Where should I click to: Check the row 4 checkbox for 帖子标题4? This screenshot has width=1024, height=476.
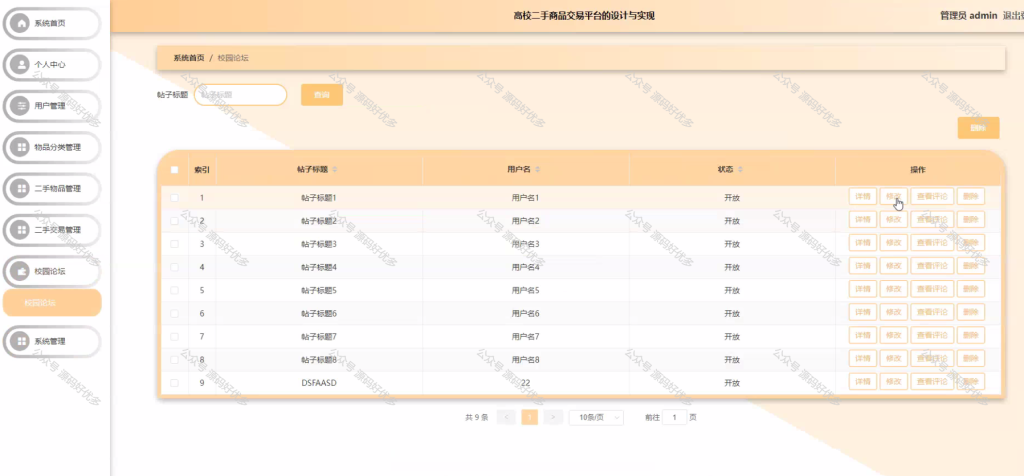pos(174,267)
